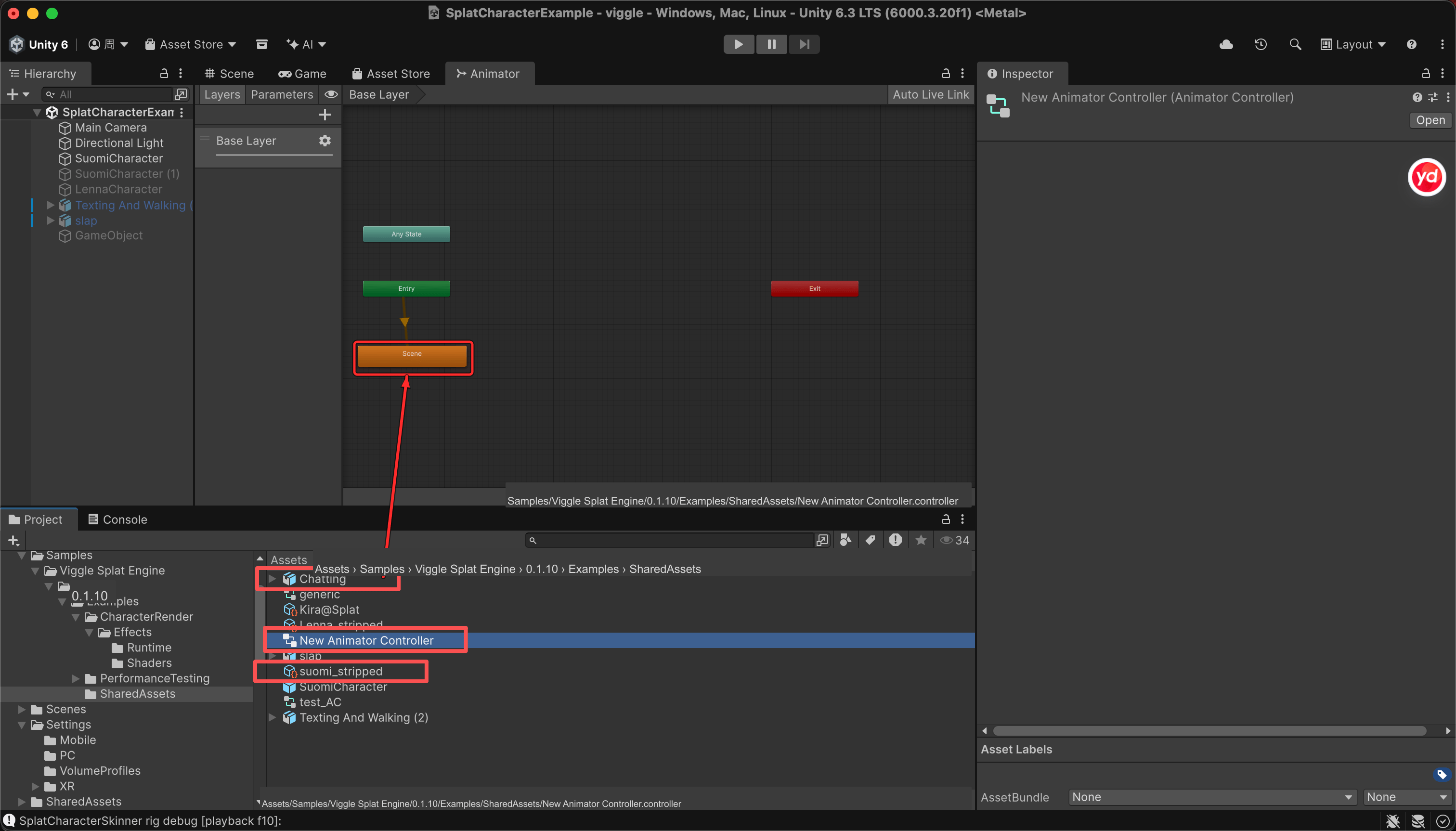Open the Package Manager box icon
This screenshot has width=1456, height=831.
pos(262,44)
